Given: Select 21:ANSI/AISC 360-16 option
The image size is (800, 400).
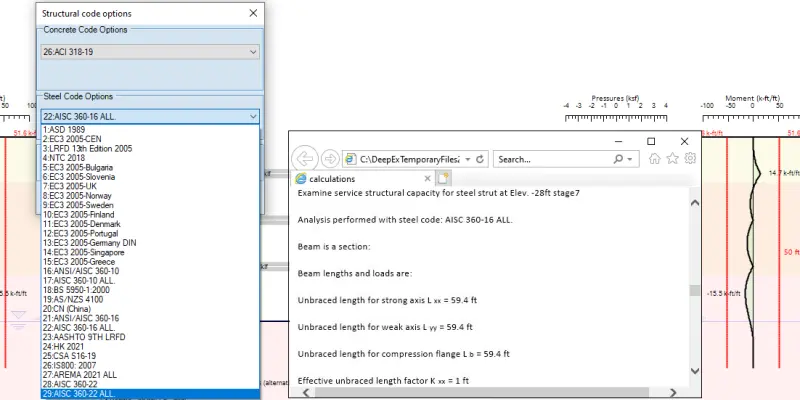Looking at the screenshot, I should pos(81,318).
